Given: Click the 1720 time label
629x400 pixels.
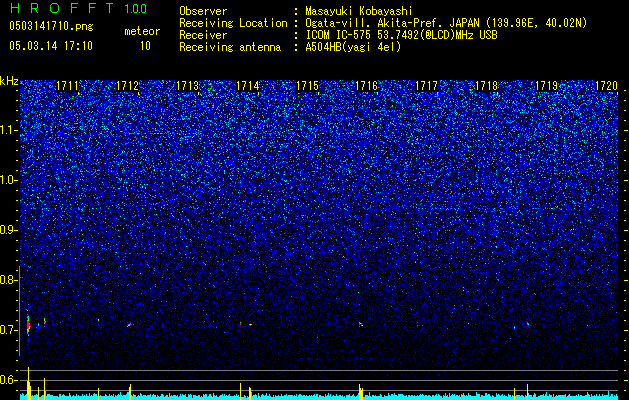Looking at the screenshot, I should (606, 86).
